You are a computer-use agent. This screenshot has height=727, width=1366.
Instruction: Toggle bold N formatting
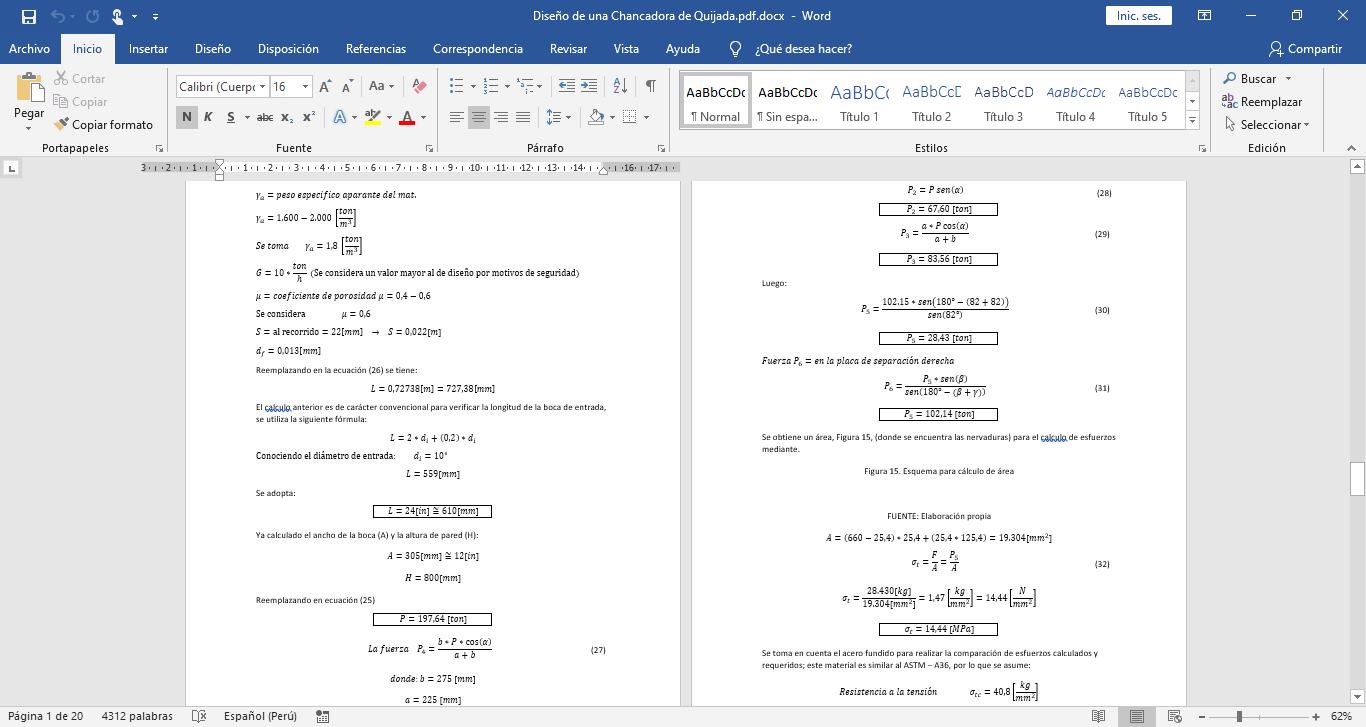[x=186, y=117]
